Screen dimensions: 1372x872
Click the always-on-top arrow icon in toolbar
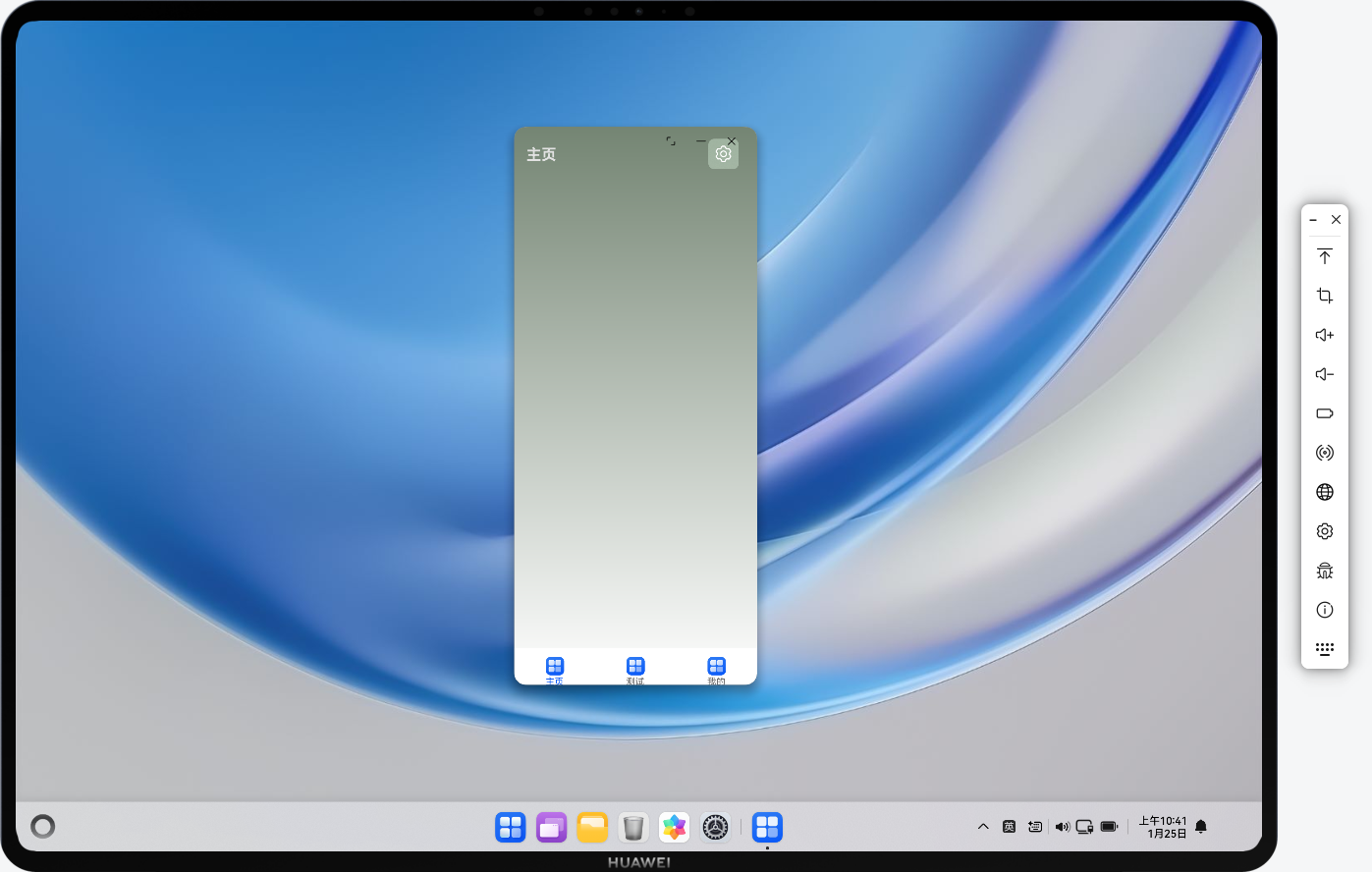(1325, 256)
